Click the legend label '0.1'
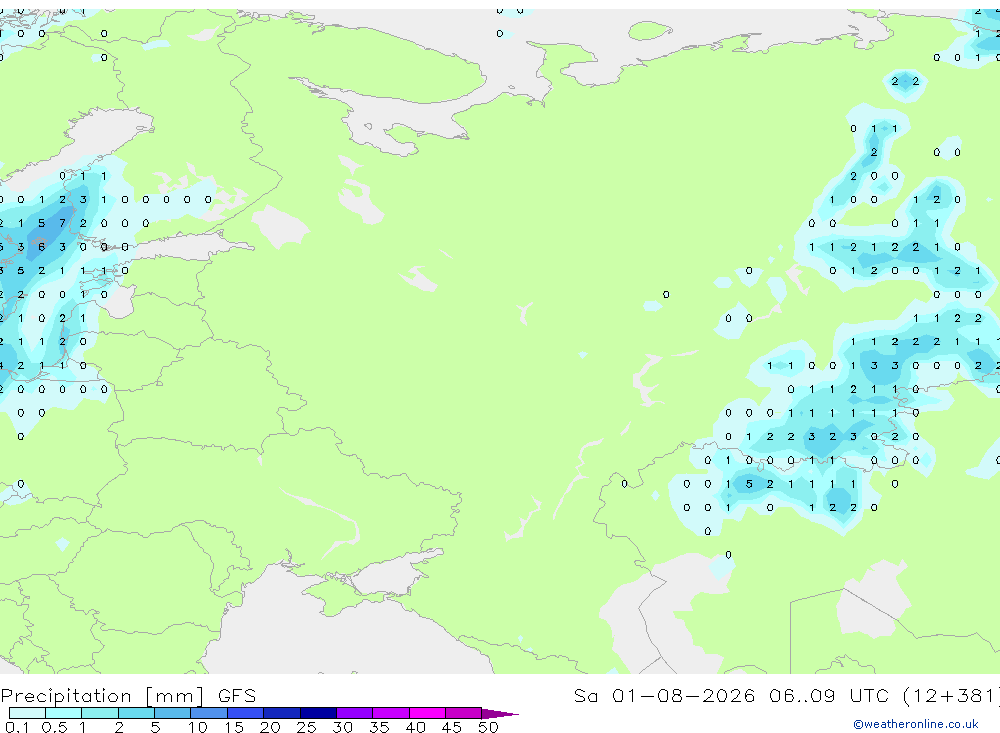Screen dimensions: 1000x733 (17, 727)
